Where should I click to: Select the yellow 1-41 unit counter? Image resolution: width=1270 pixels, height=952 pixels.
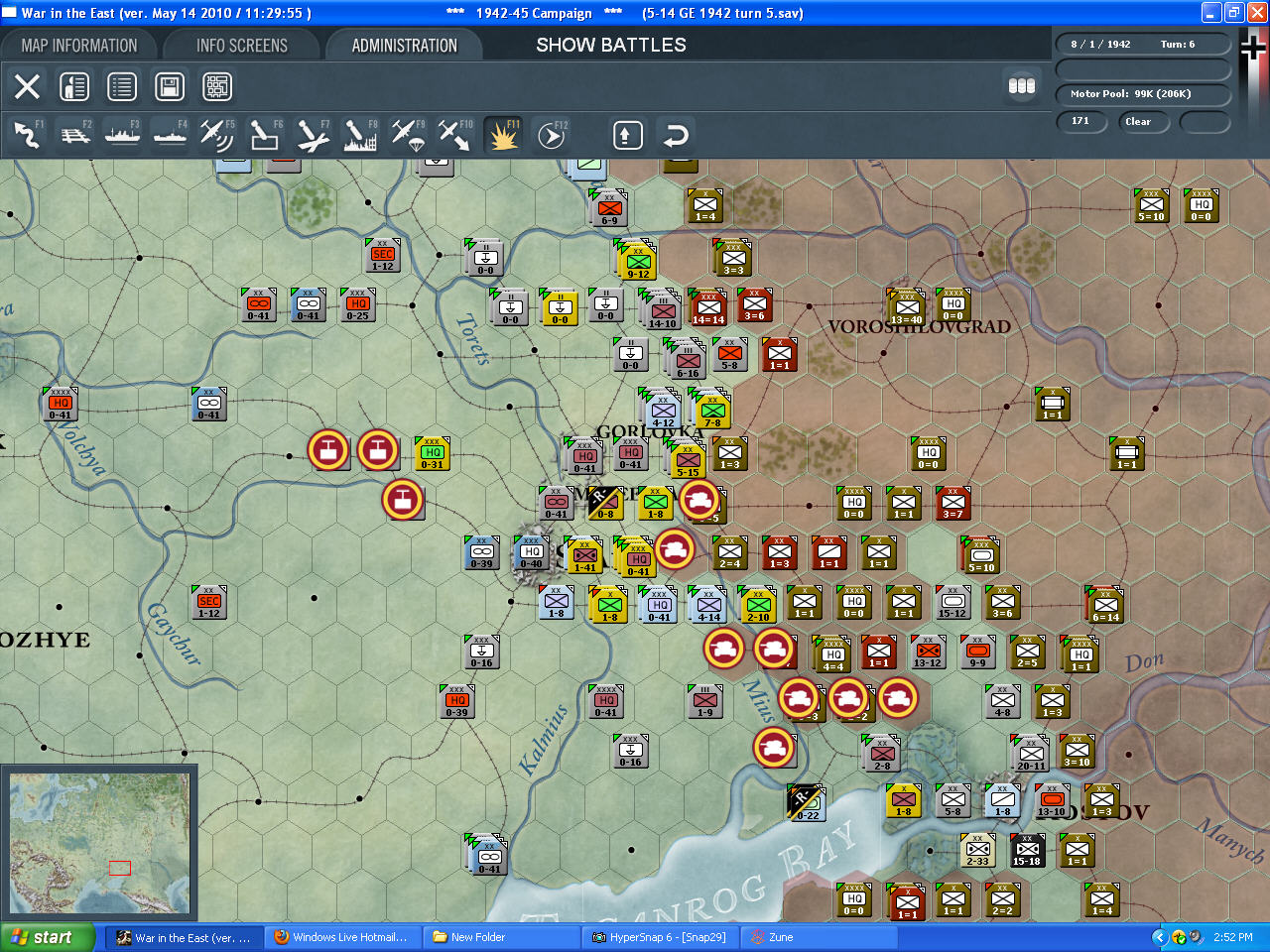[x=584, y=555]
